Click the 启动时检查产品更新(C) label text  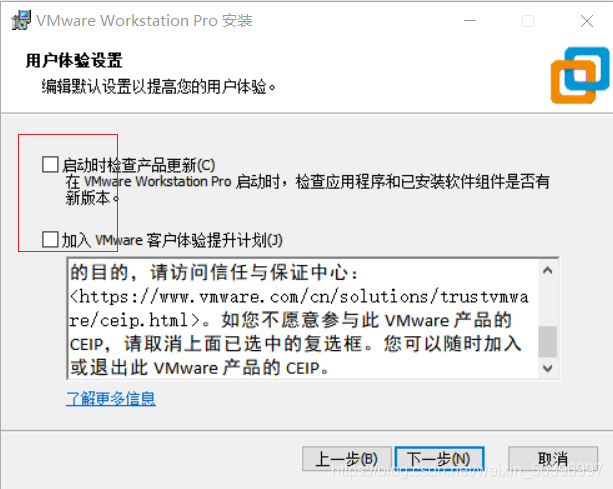tap(139, 165)
